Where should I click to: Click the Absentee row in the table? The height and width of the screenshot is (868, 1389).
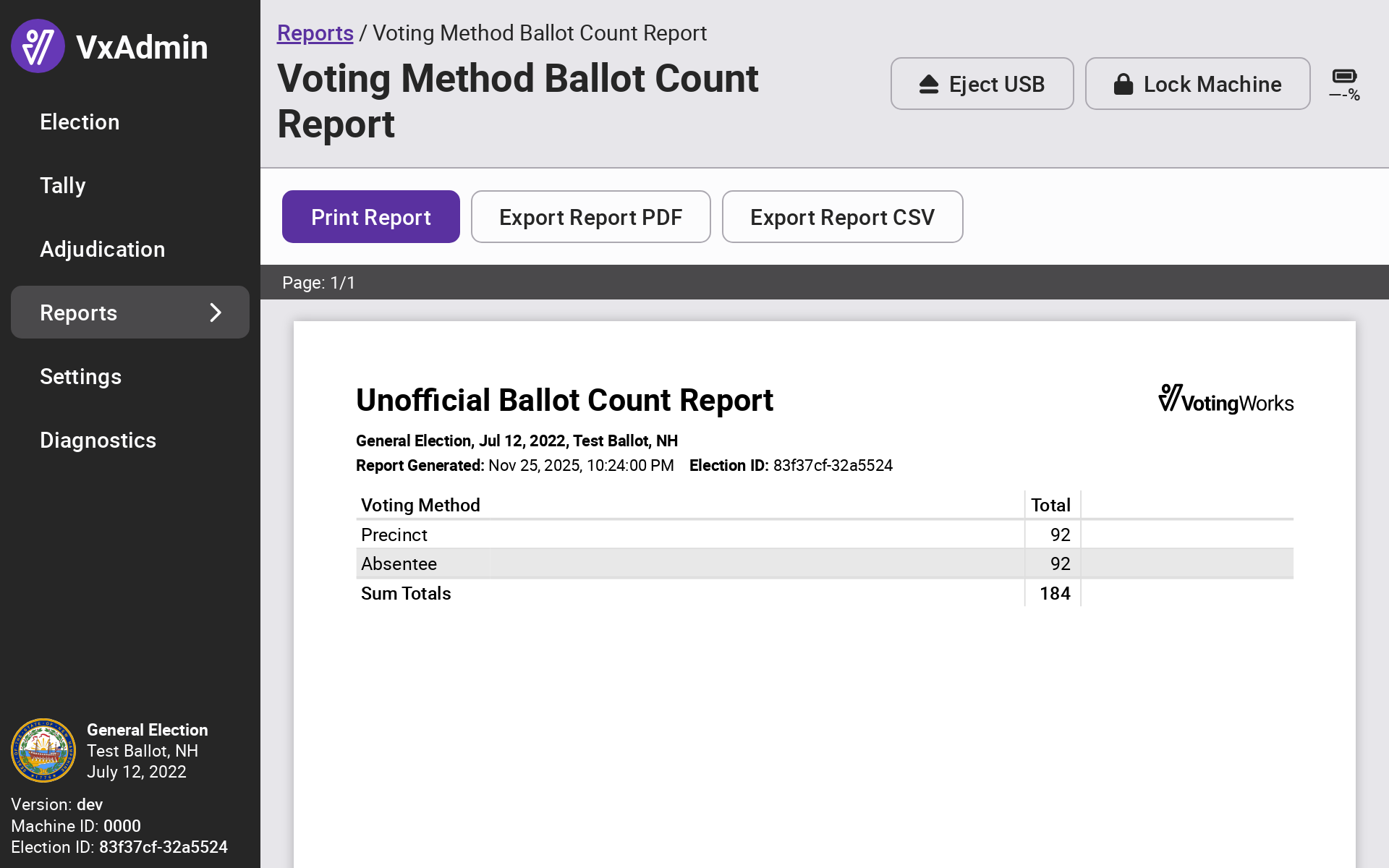tap(399, 563)
